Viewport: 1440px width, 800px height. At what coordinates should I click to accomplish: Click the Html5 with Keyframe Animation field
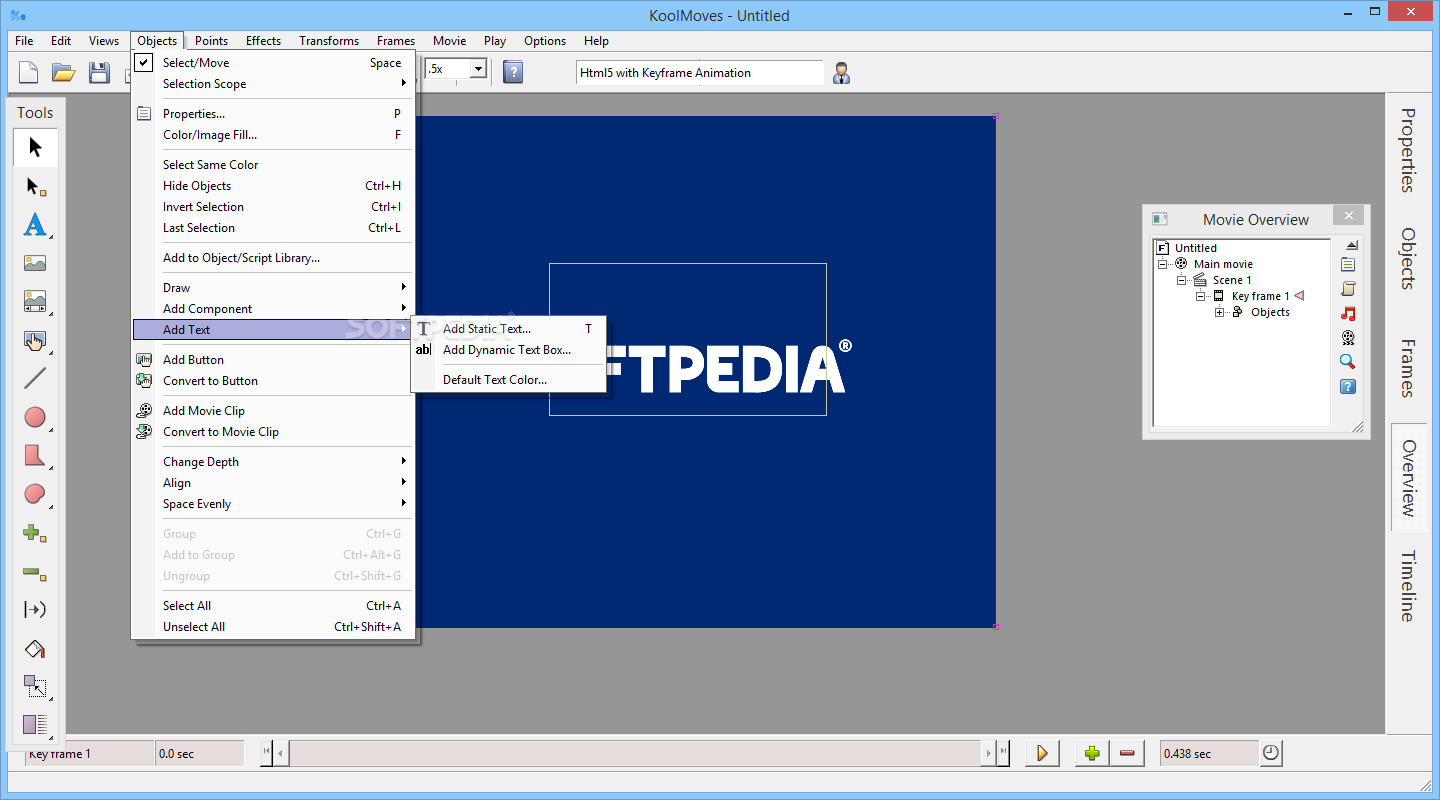699,73
